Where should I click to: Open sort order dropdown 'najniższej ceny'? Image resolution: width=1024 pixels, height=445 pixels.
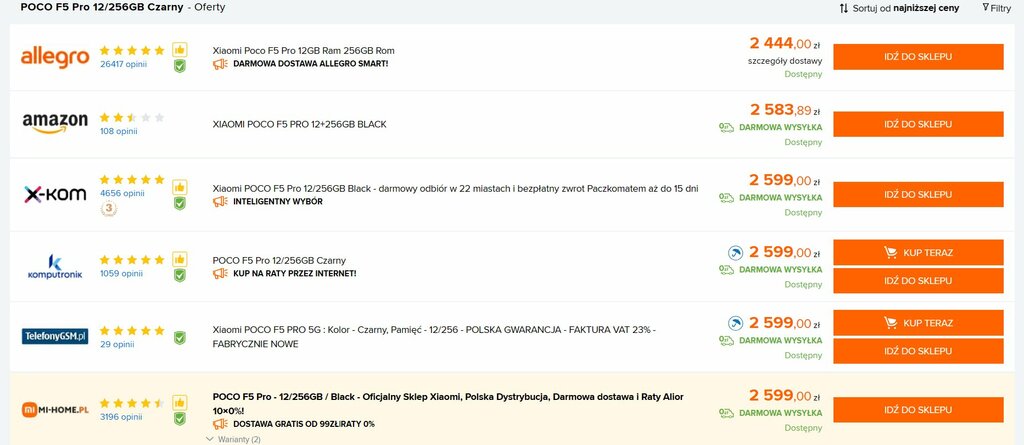[926, 8]
